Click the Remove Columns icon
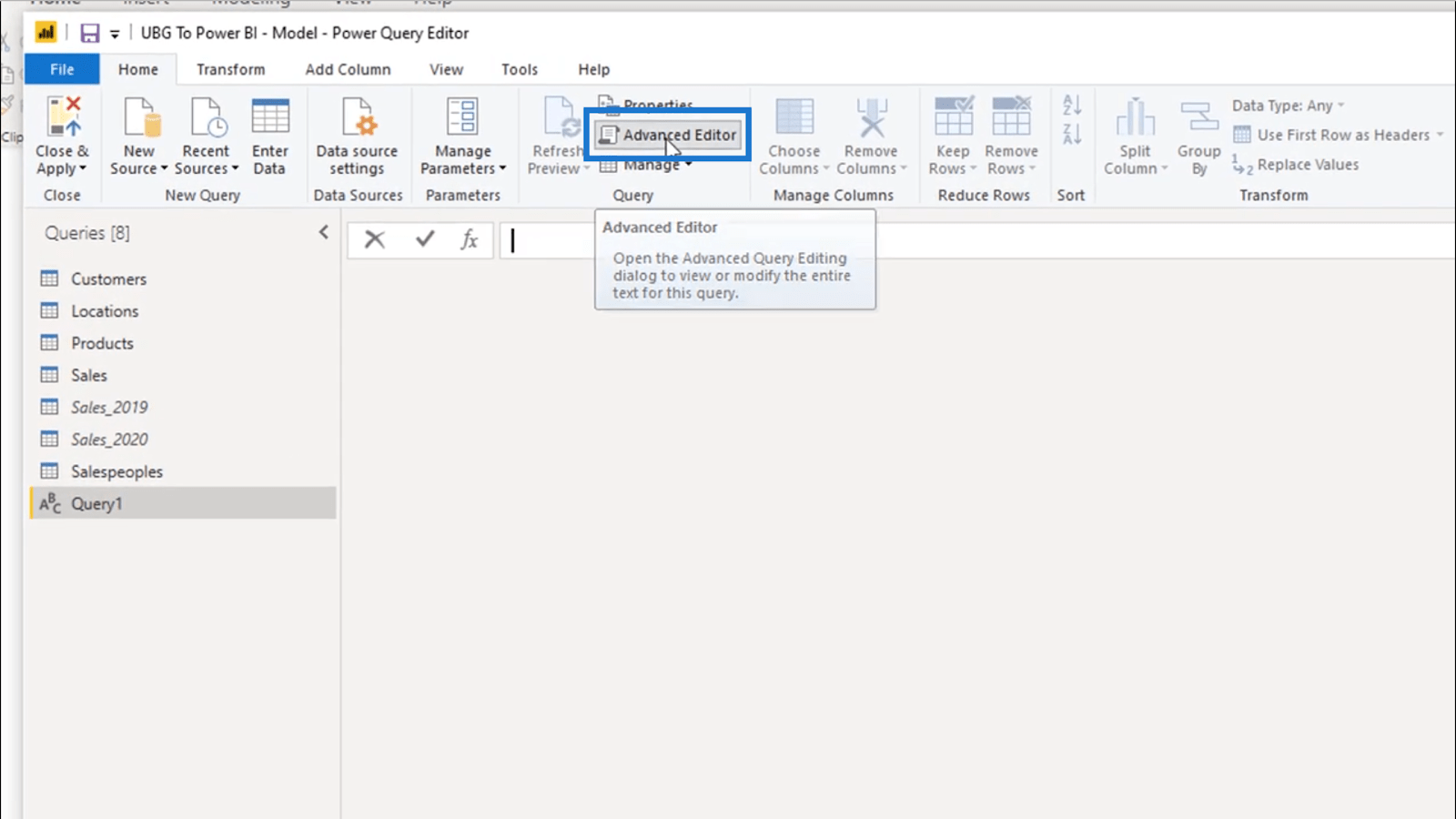Viewport: 1456px width, 819px height. point(872,117)
